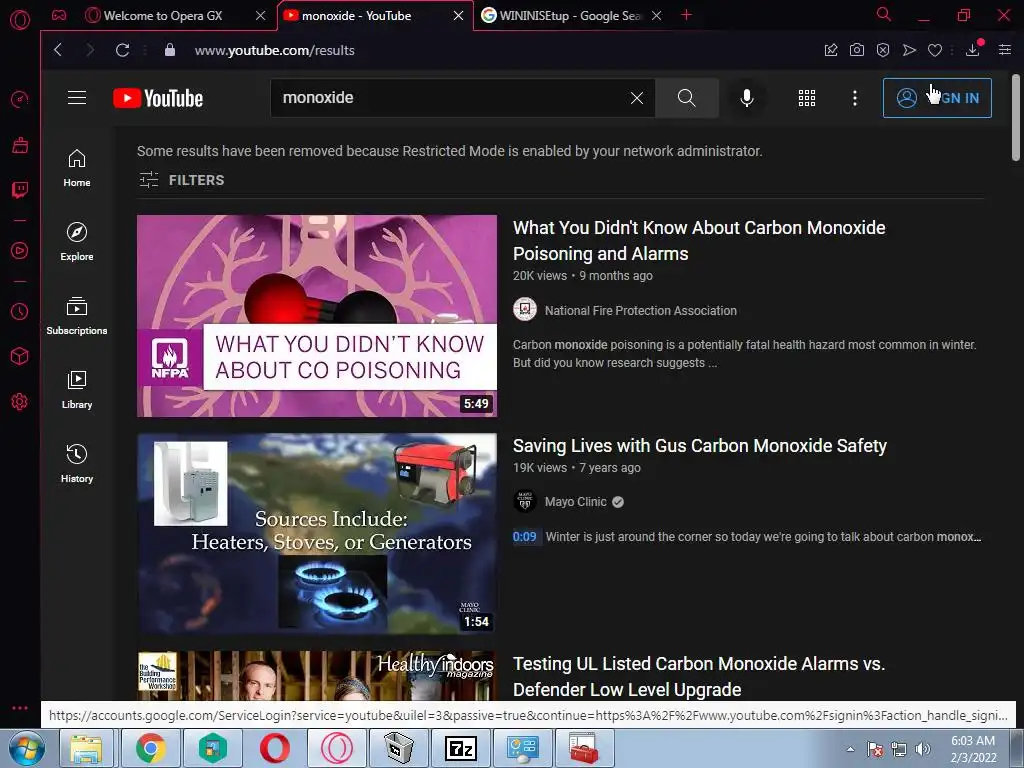Open the downloads icon in toolbar
The height and width of the screenshot is (768, 1024).
tap(973, 49)
